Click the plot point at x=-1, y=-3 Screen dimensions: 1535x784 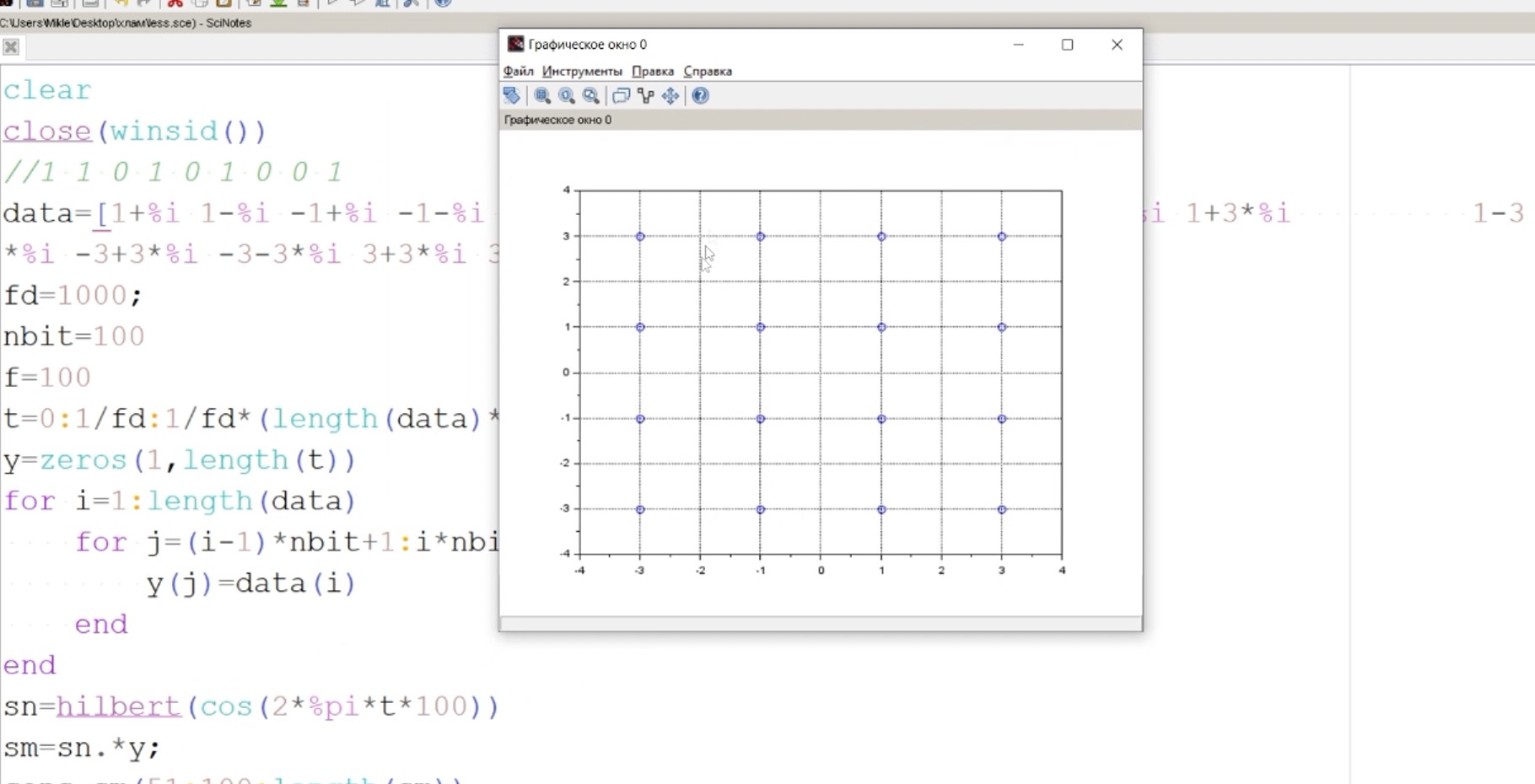[x=761, y=510]
